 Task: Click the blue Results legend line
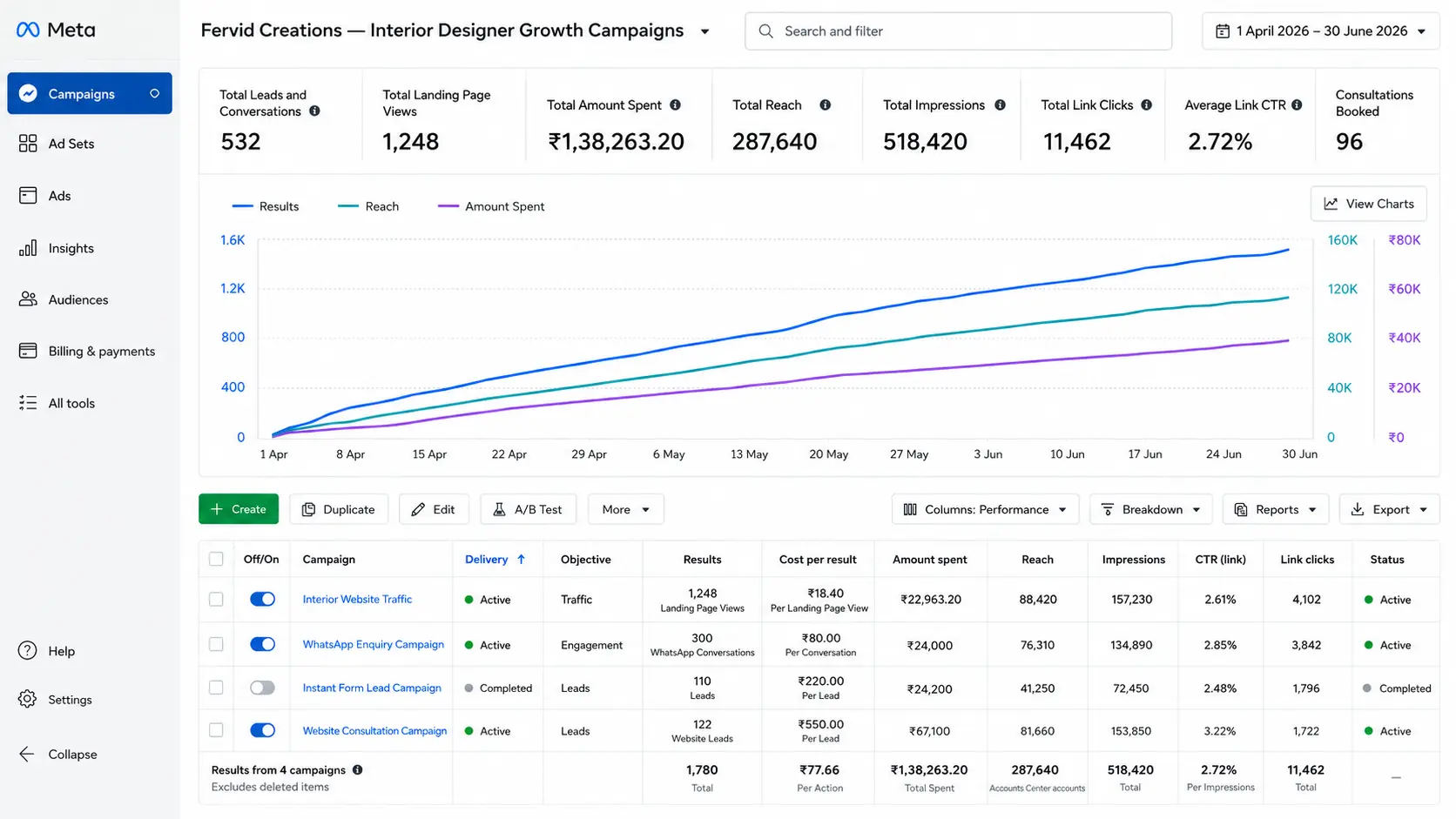pyautogui.click(x=242, y=206)
